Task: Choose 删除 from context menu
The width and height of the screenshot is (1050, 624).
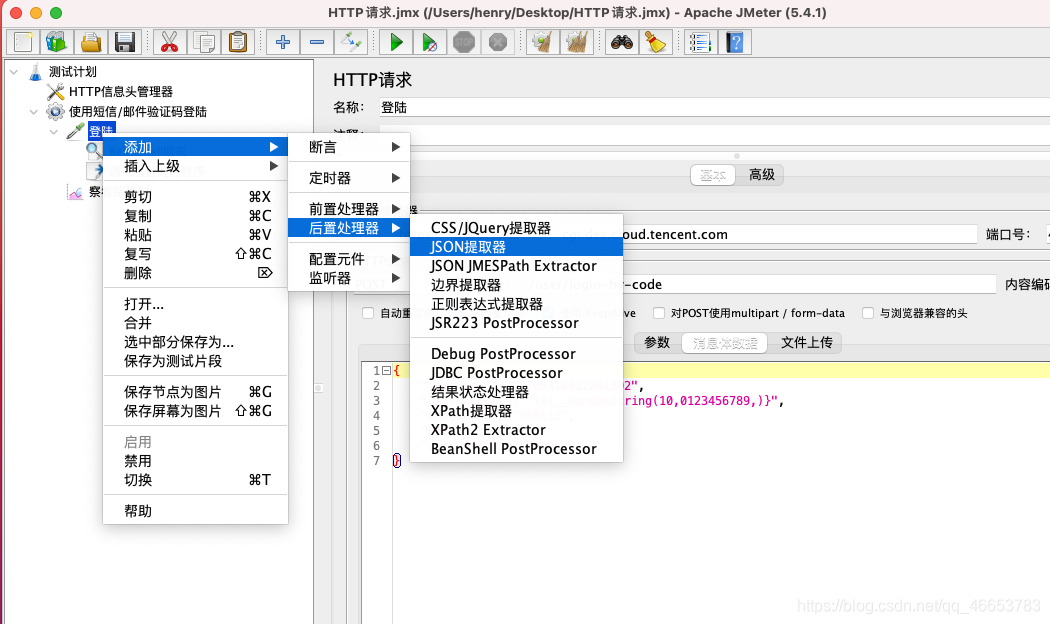Action: tap(196, 273)
